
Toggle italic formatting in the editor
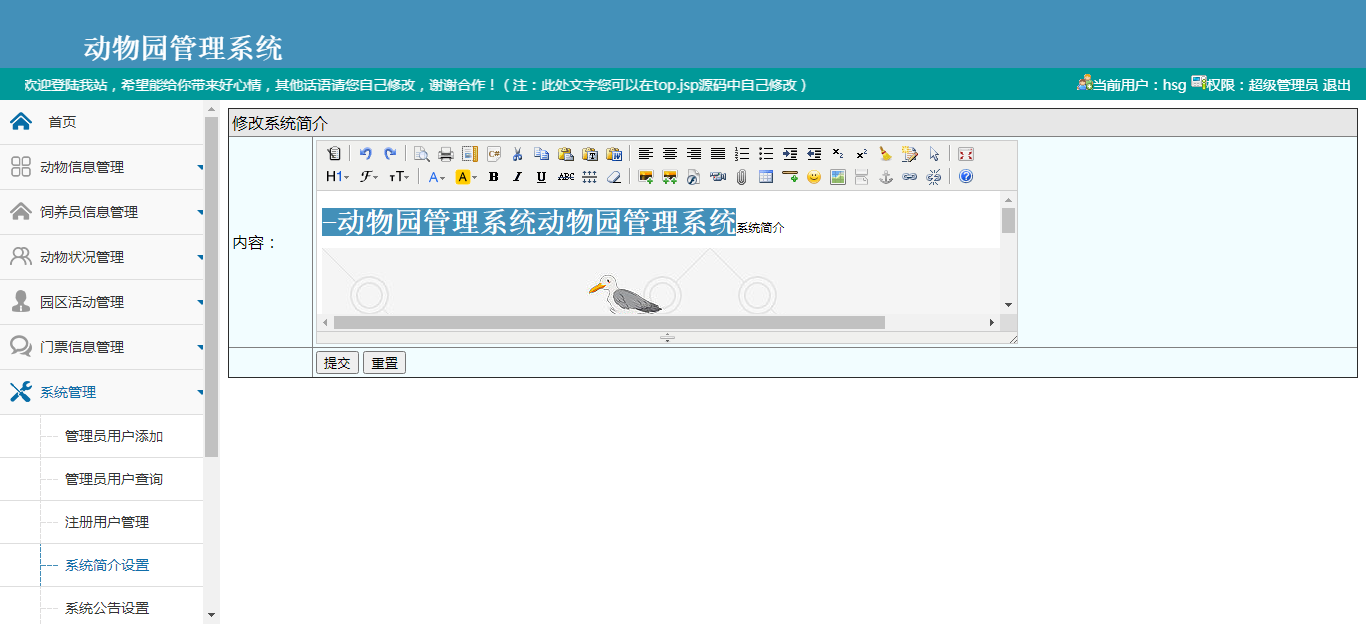tap(517, 177)
